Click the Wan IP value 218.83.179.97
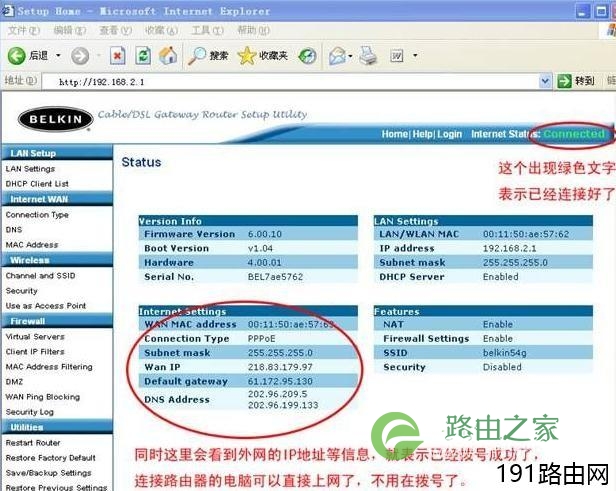 point(280,367)
